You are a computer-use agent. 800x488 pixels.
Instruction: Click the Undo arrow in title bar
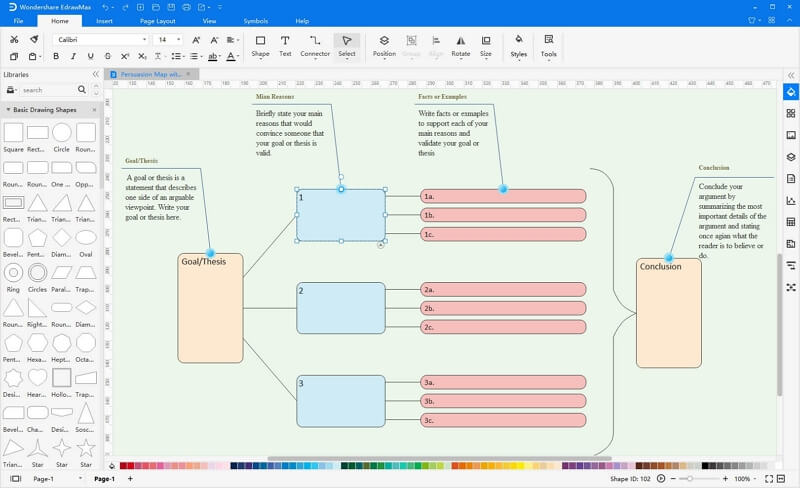pos(106,7)
